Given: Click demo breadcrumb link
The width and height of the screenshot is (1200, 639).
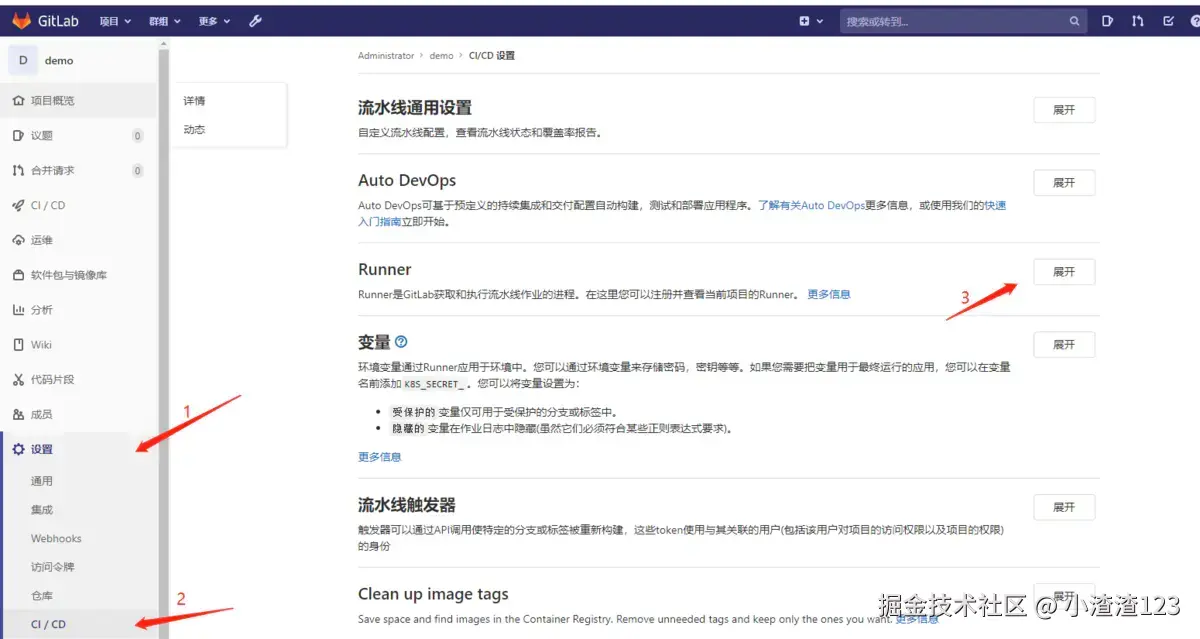Looking at the screenshot, I should click(441, 56).
